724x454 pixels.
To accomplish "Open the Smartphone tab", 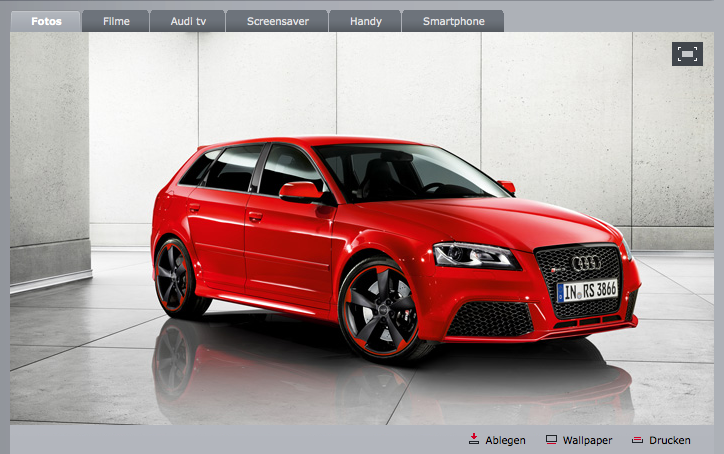I will 453,21.
